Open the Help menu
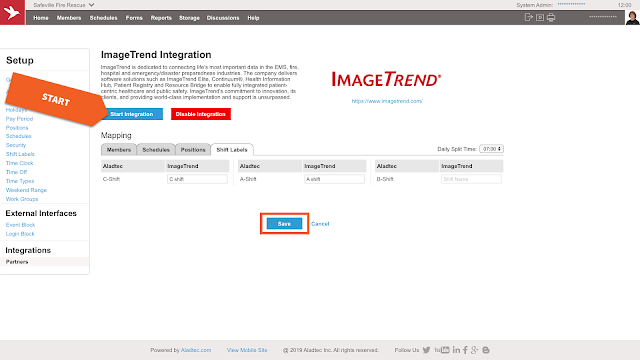 (x=253, y=18)
